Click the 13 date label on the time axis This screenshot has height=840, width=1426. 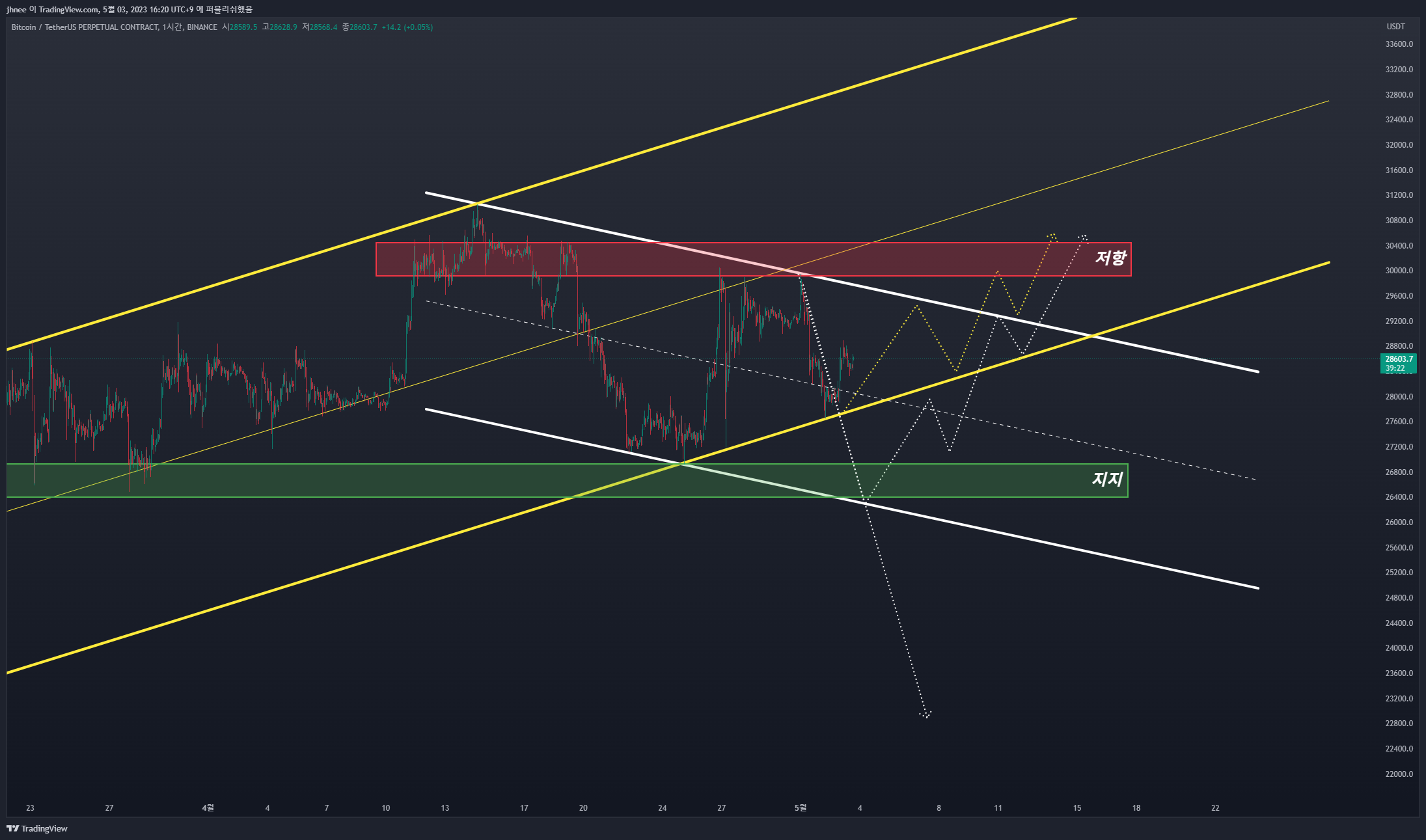(445, 807)
